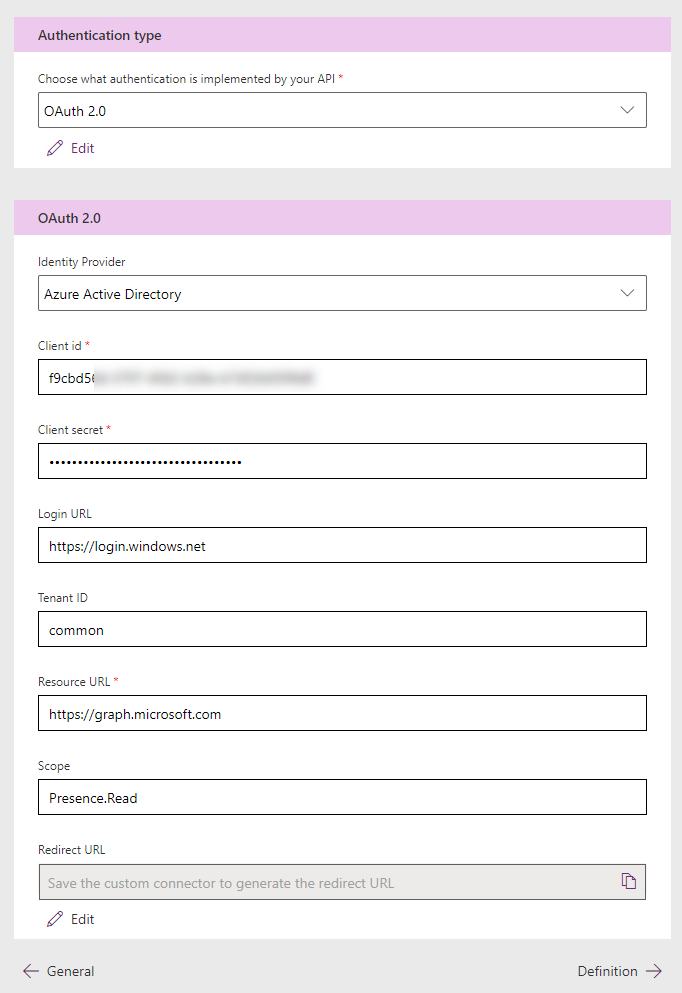
Task: Select the Resource URL input box
Action: pyautogui.click(x=342, y=713)
